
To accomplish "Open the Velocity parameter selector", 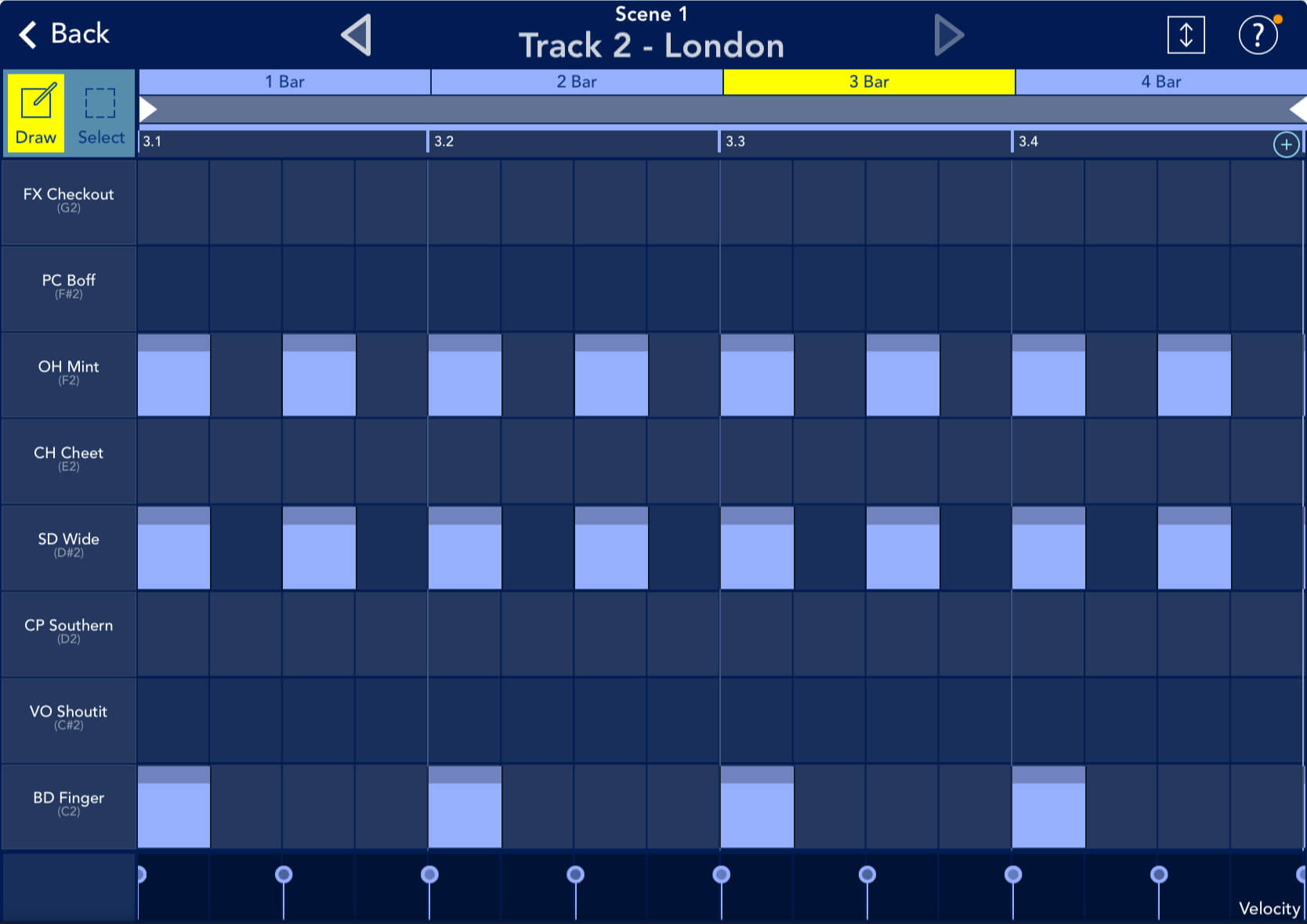I will pyautogui.click(x=1269, y=908).
